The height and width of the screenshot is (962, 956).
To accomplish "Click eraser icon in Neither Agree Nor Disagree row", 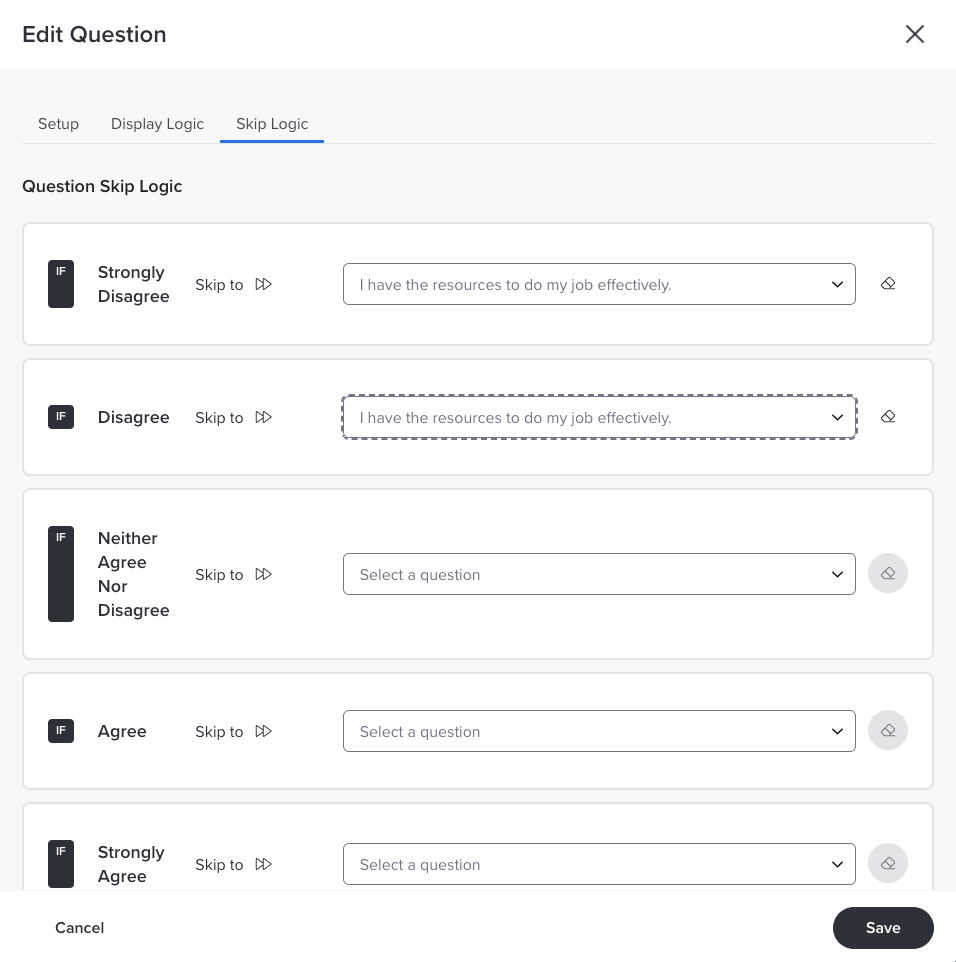I will point(888,574).
